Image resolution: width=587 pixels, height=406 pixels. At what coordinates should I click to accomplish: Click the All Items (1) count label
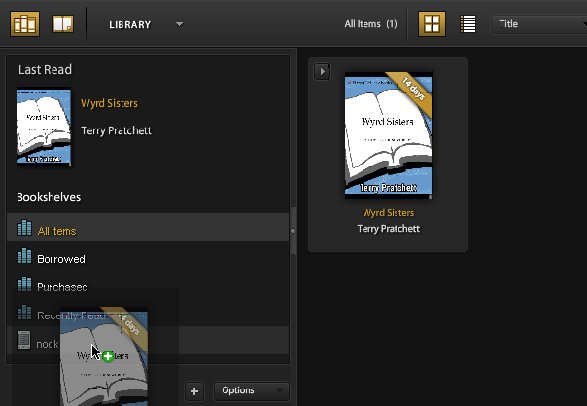click(x=371, y=24)
